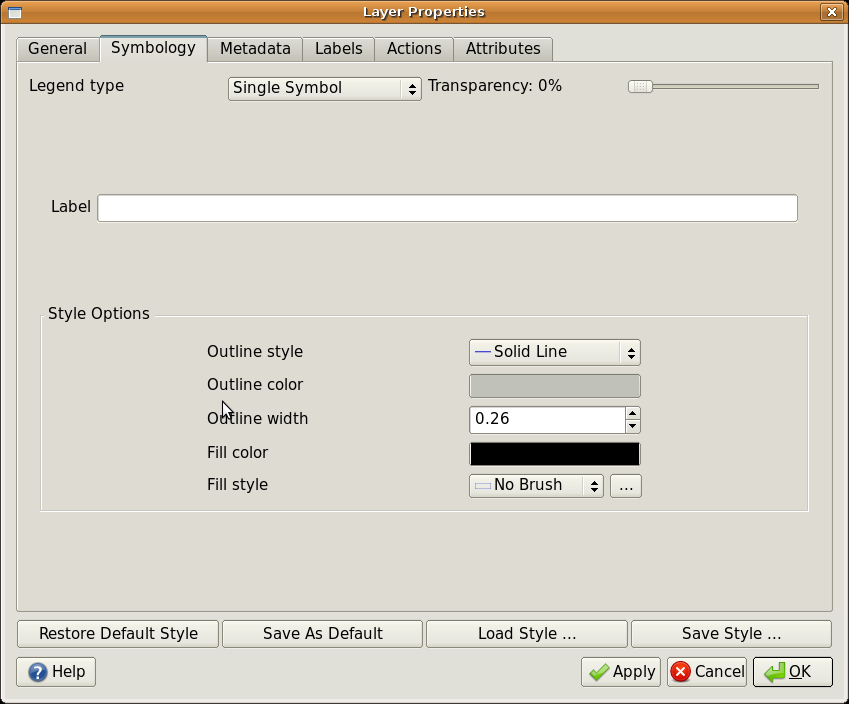Image resolution: width=849 pixels, height=704 pixels.
Task: Open the Attributes tab
Action: (503, 49)
